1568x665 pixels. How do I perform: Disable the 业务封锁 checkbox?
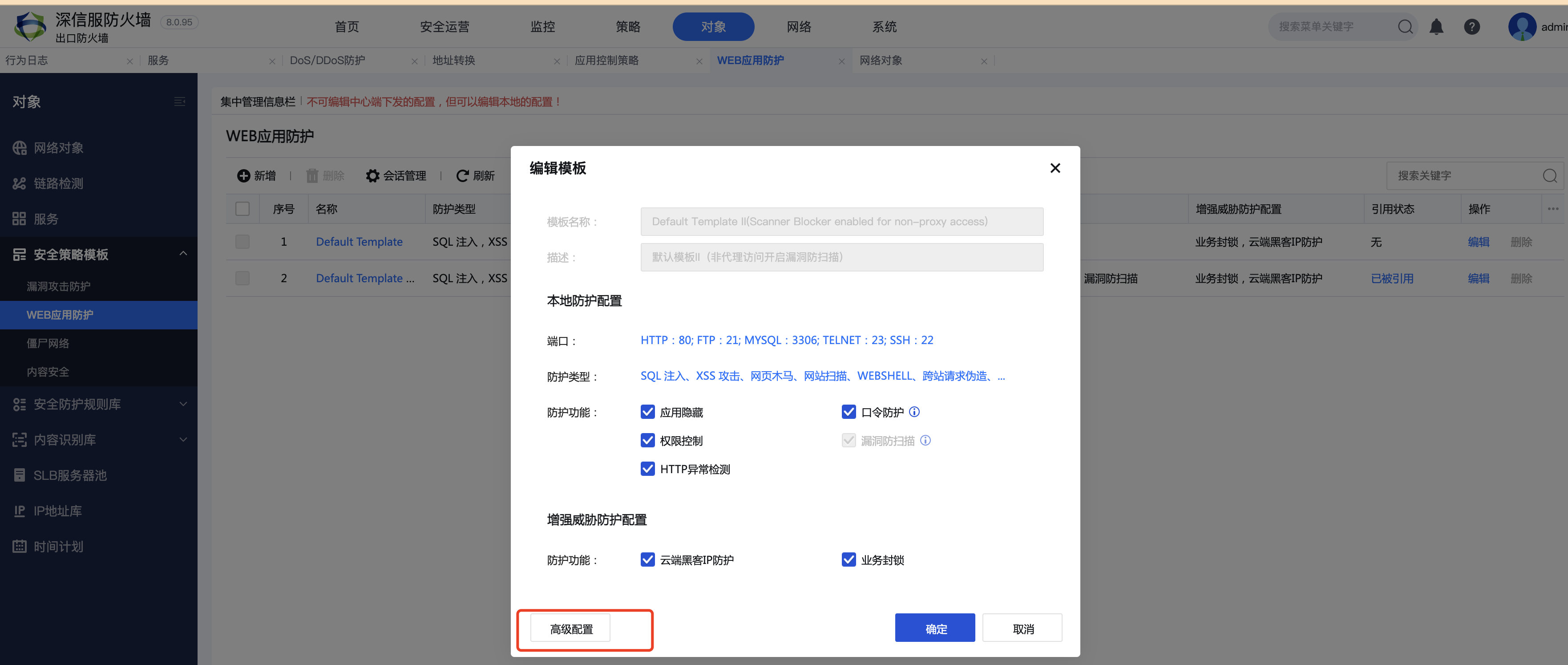(849, 560)
